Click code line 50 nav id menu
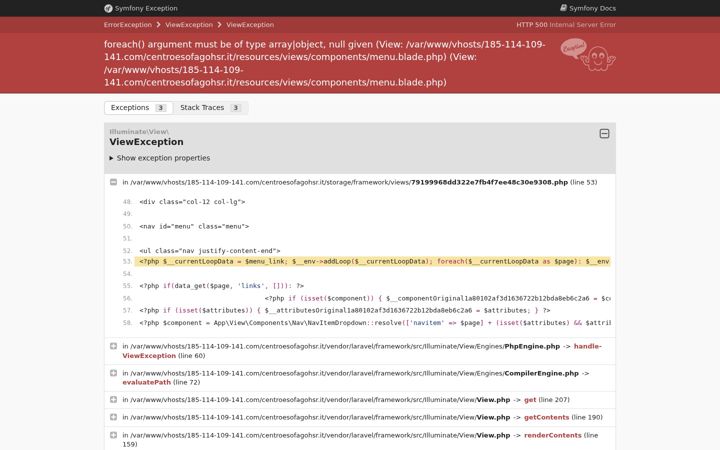 pyautogui.click(x=194, y=226)
